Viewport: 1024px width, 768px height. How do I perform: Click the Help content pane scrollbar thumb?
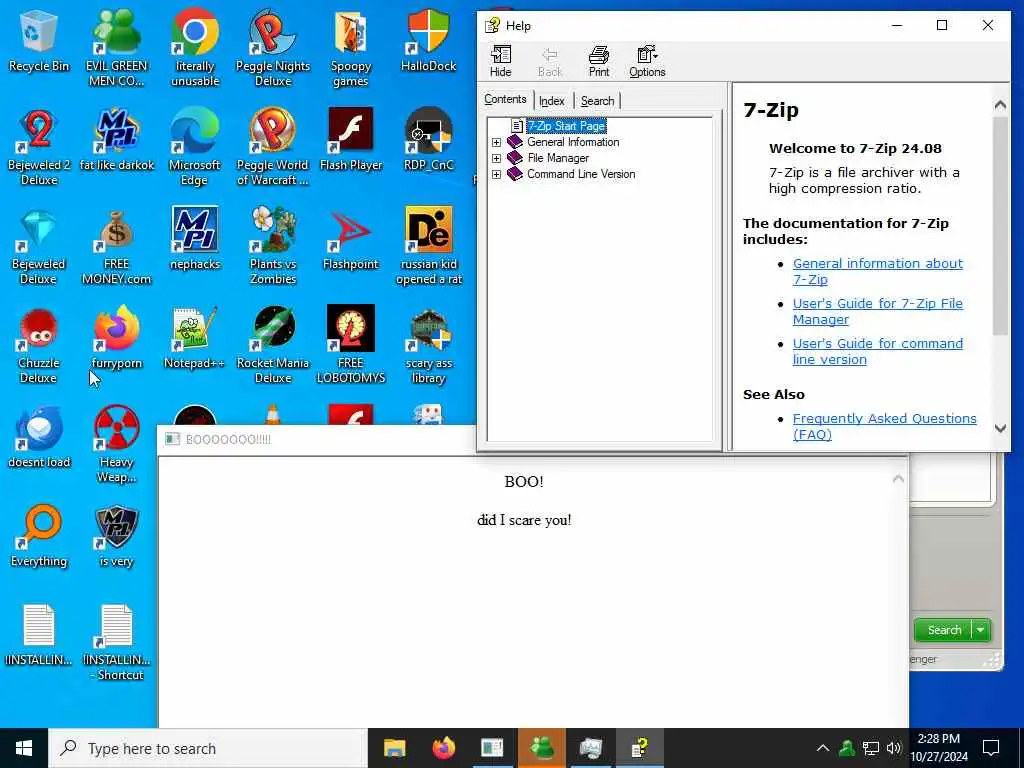(1000, 225)
